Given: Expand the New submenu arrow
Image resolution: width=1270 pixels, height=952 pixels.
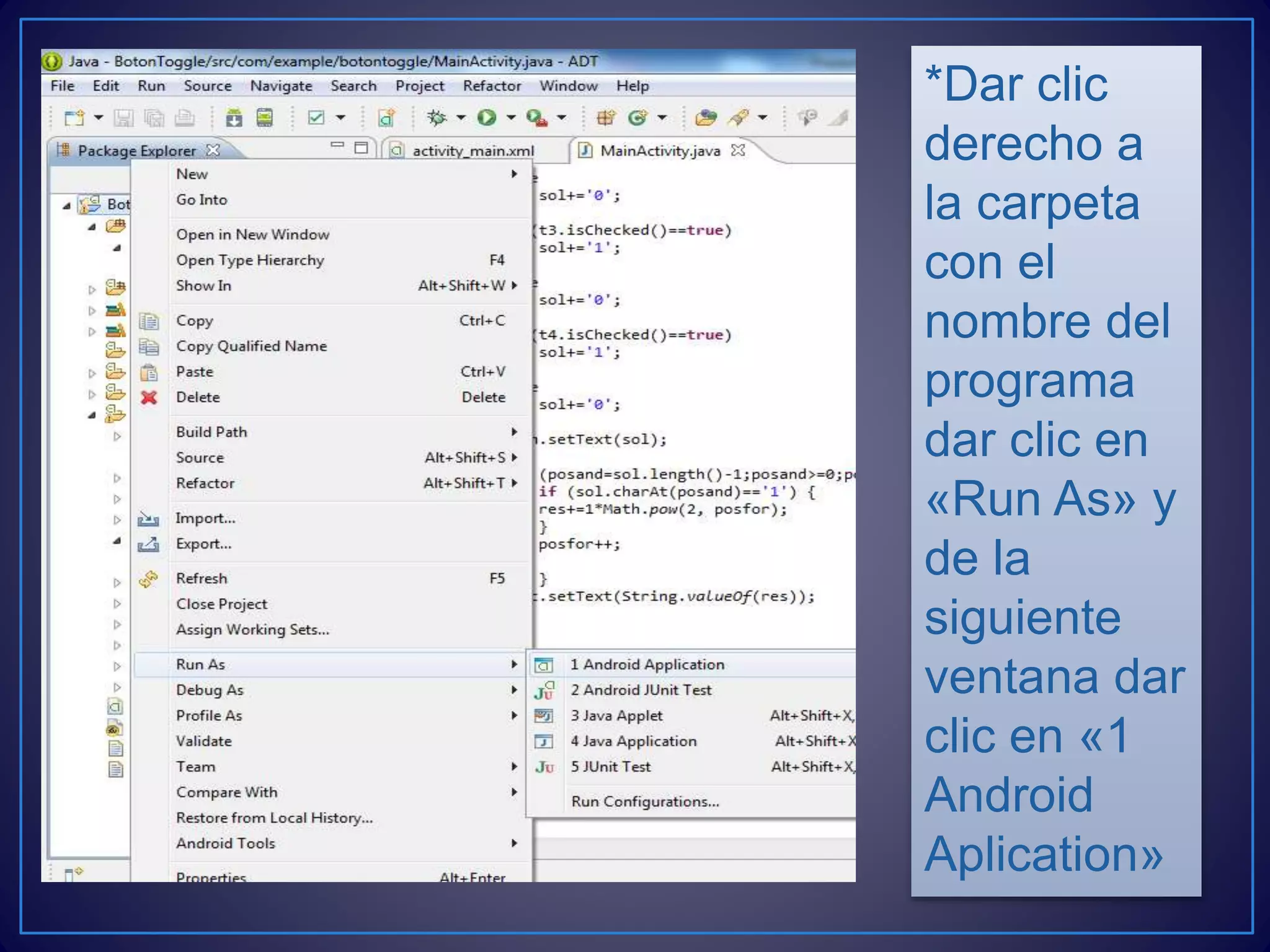Looking at the screenshot, I should click(x=514, y=174).
